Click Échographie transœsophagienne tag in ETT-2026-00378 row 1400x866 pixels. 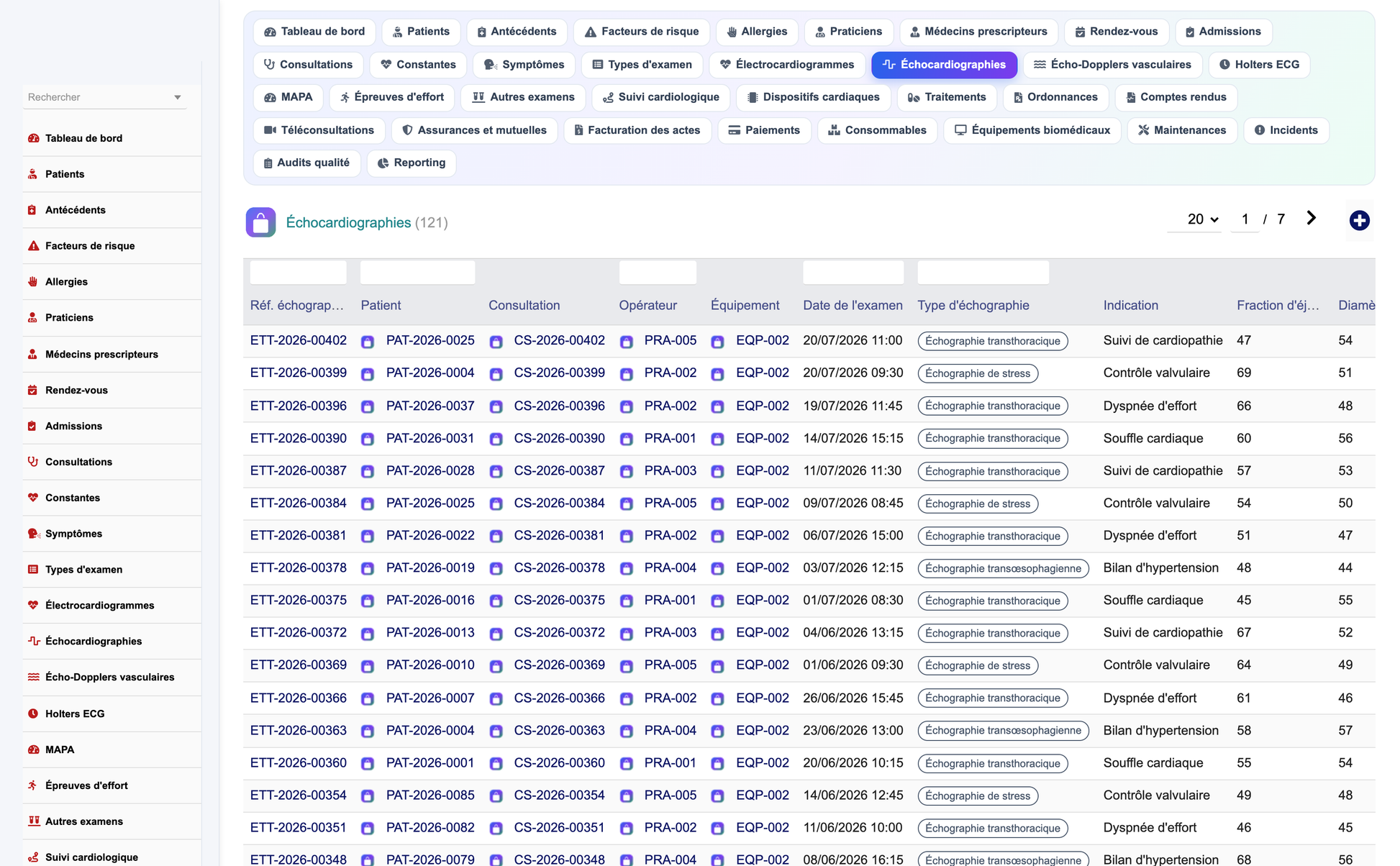click(1003, 568)
